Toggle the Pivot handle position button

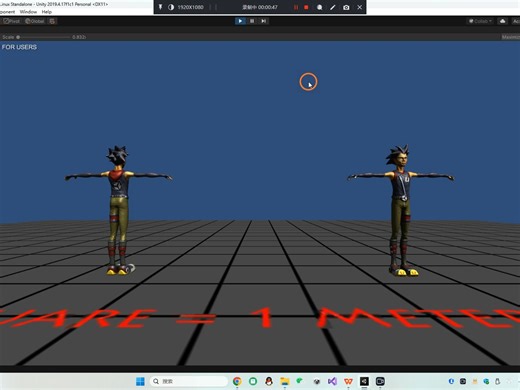11,21
